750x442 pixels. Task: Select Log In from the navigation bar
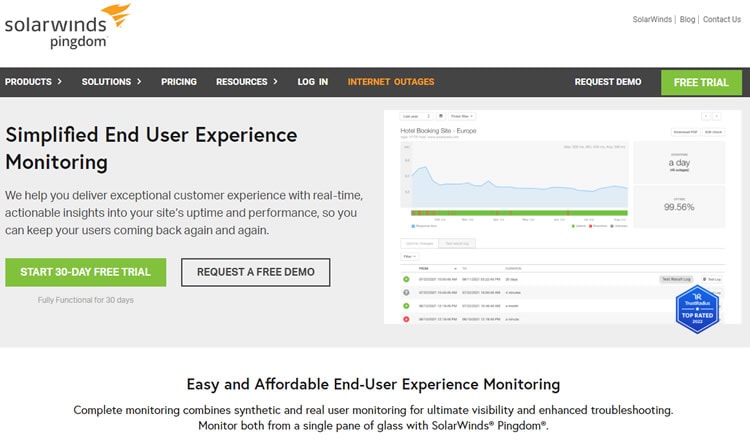[313, 82]
